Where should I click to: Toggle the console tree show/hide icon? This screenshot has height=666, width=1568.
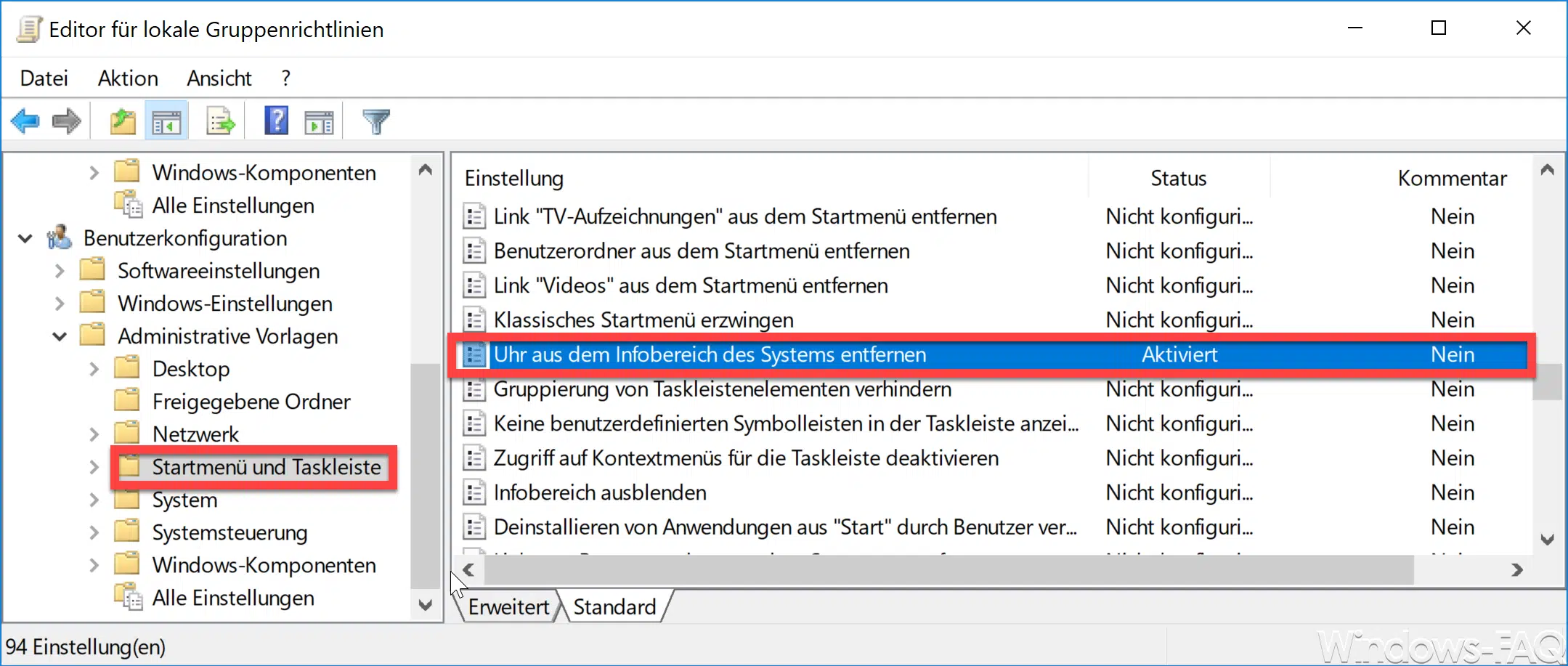[166, 122]
